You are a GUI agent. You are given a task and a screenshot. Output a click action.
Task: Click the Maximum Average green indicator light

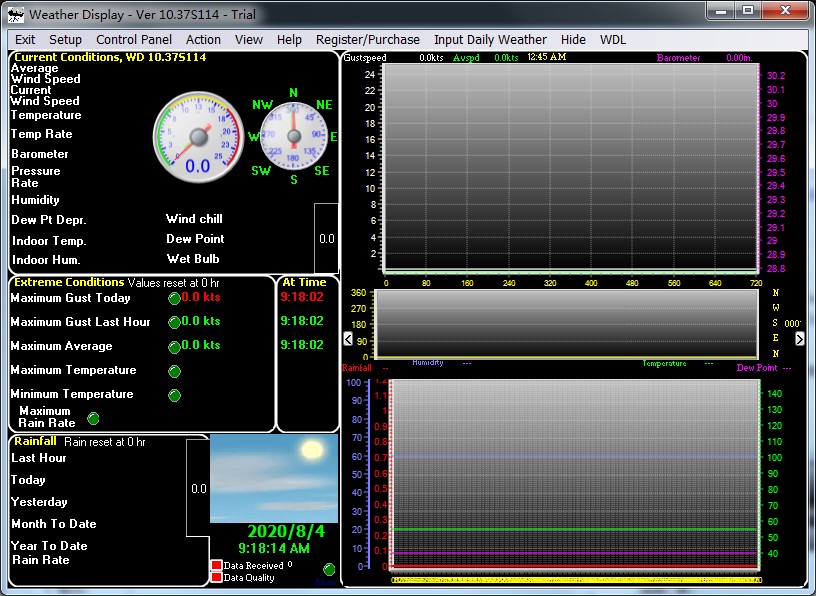pyautogui.click(x=174, y=346)
